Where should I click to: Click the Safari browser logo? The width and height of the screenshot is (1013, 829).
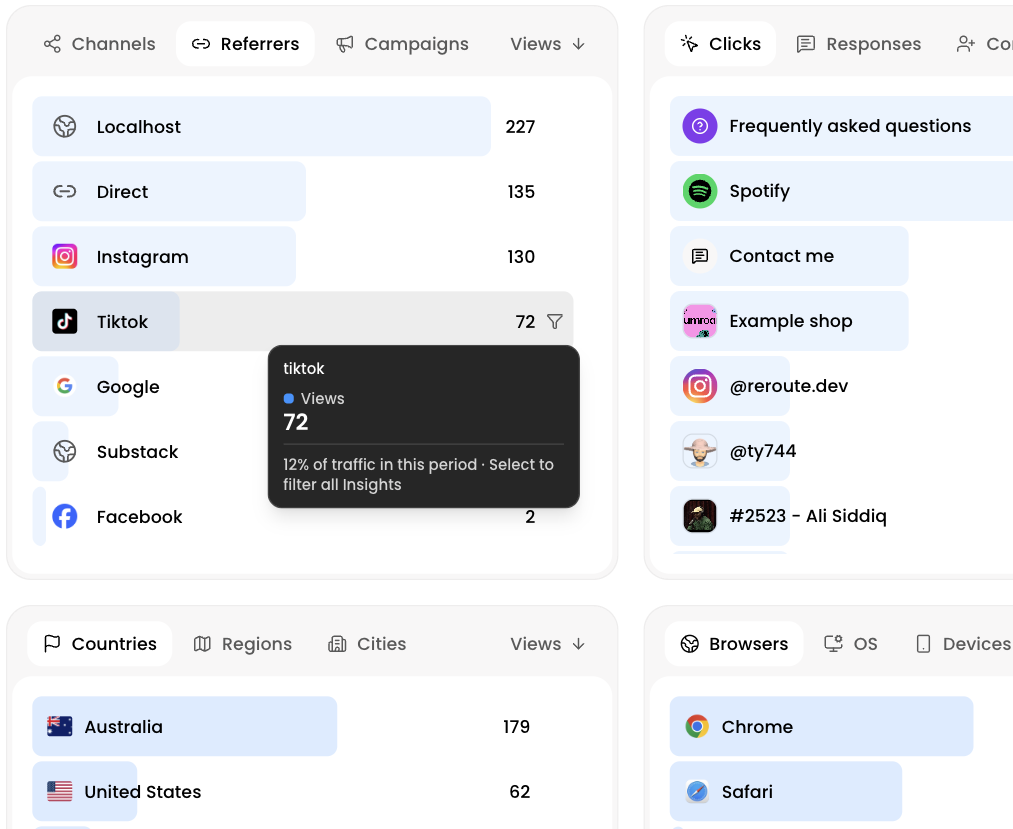[697, 792]
